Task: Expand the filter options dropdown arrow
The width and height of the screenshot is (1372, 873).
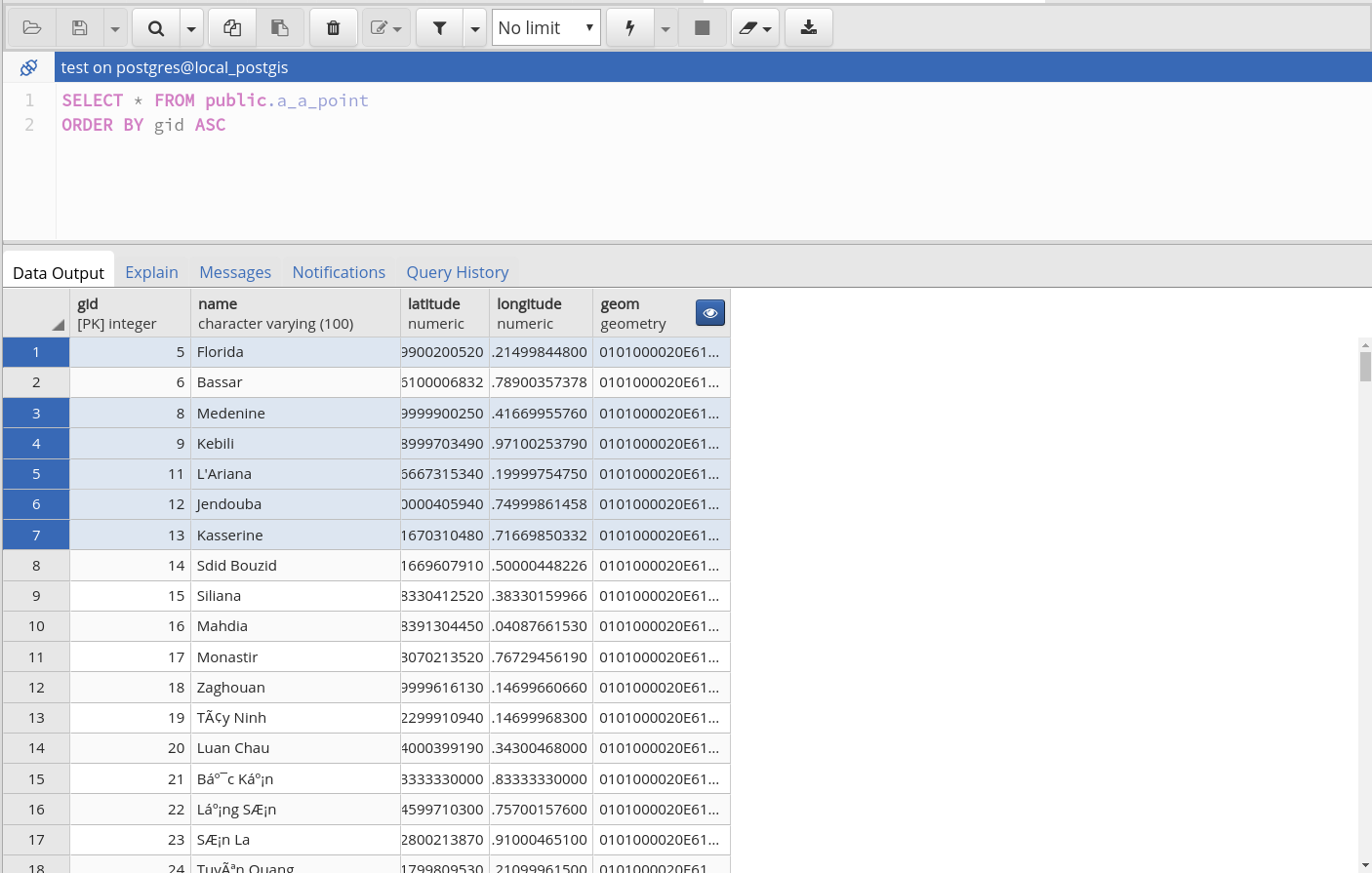Action: 475,28
